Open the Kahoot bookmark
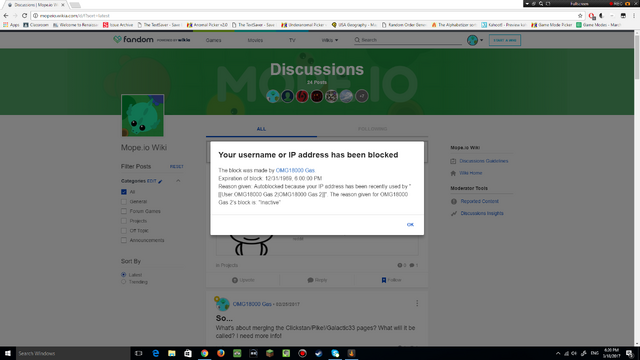 coord(504,25)
